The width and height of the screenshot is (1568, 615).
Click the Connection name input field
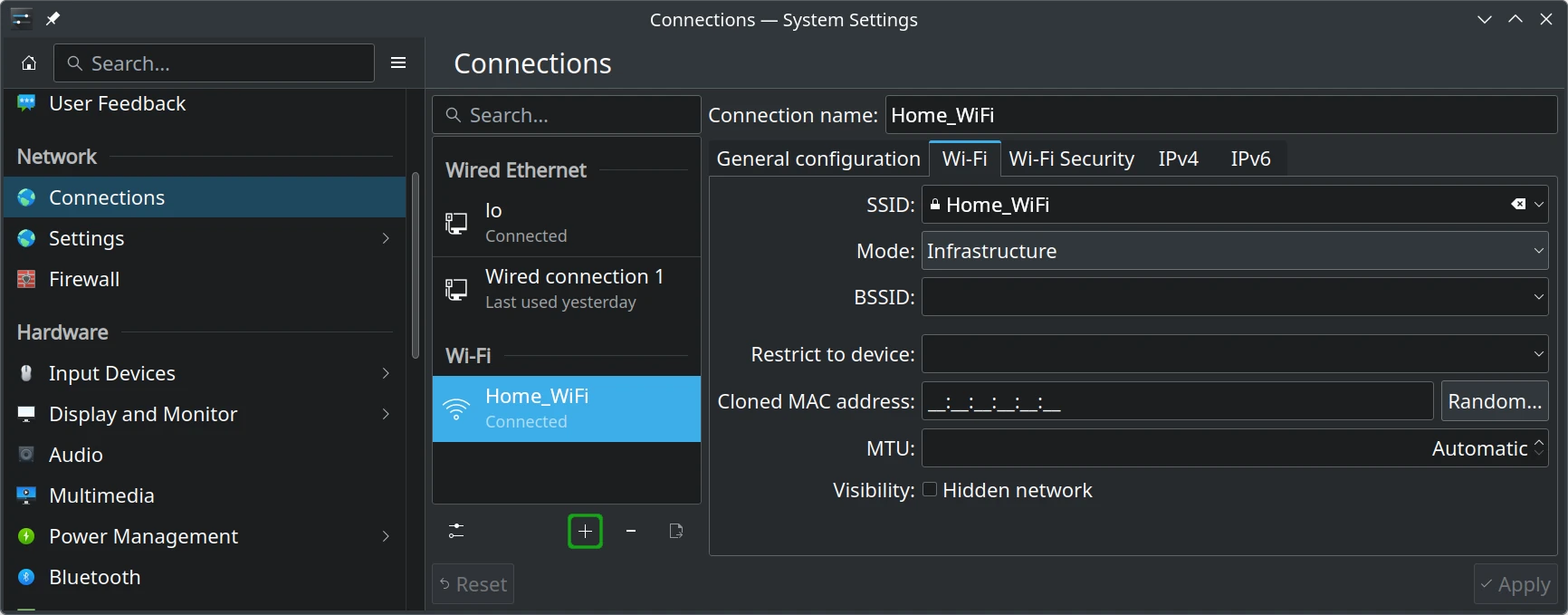1220,115
